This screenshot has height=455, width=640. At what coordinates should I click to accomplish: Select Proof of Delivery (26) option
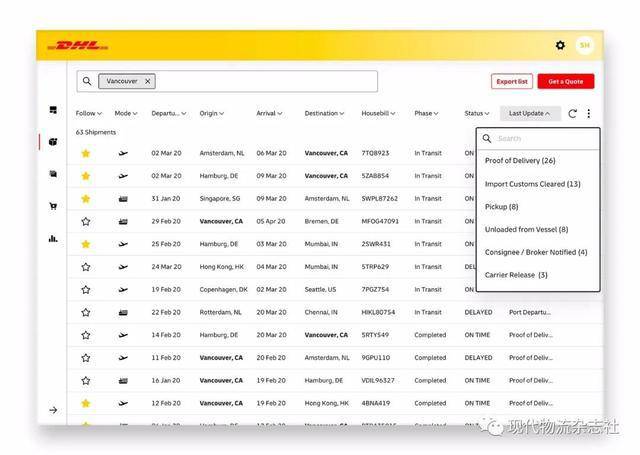point(520,161)
